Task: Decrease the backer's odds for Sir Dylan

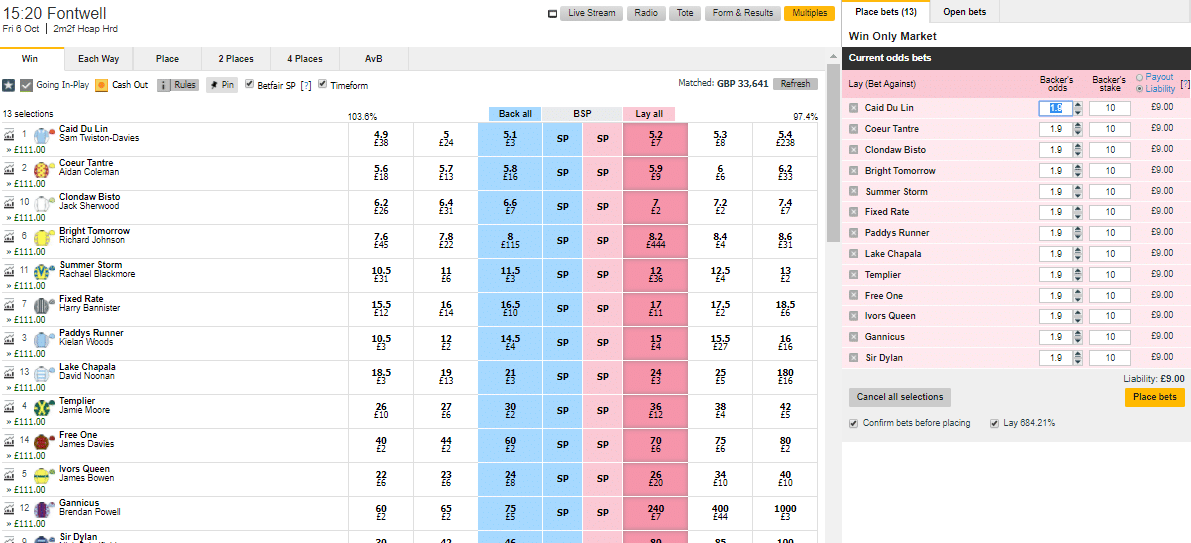Action: click(x=1080, y=361)
